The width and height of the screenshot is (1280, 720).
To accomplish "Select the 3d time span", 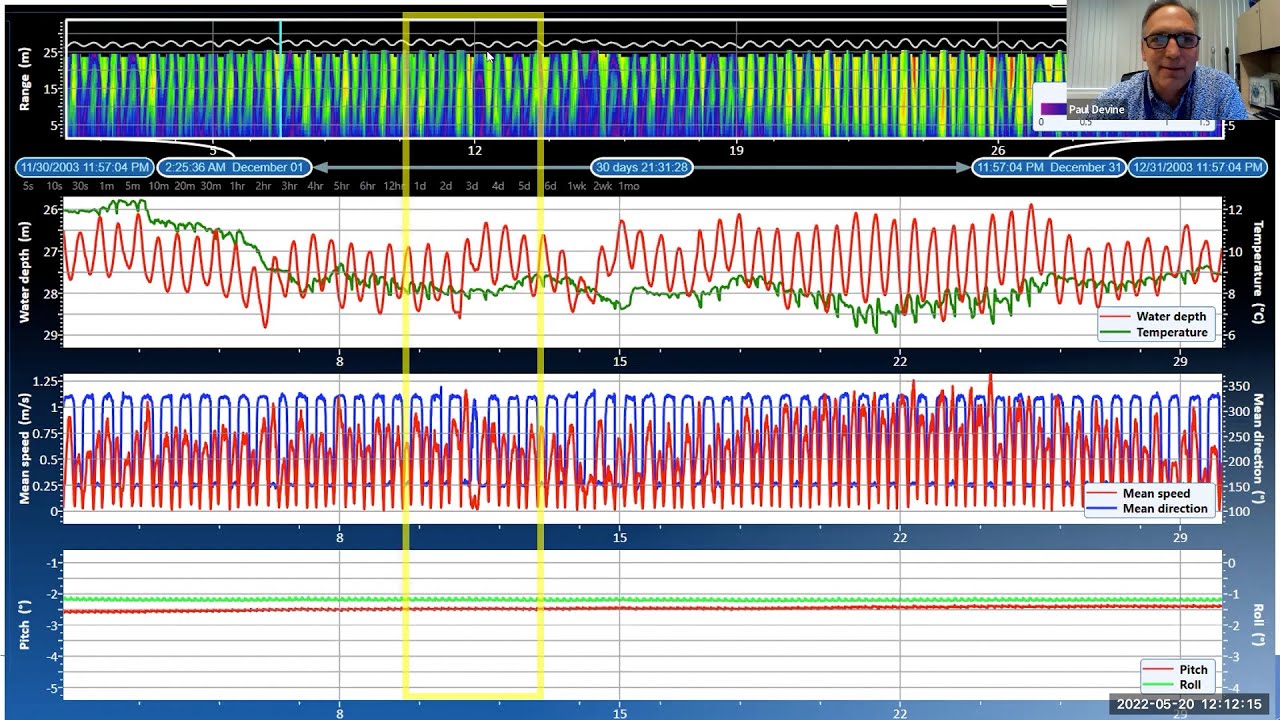I will pos(472,186).
